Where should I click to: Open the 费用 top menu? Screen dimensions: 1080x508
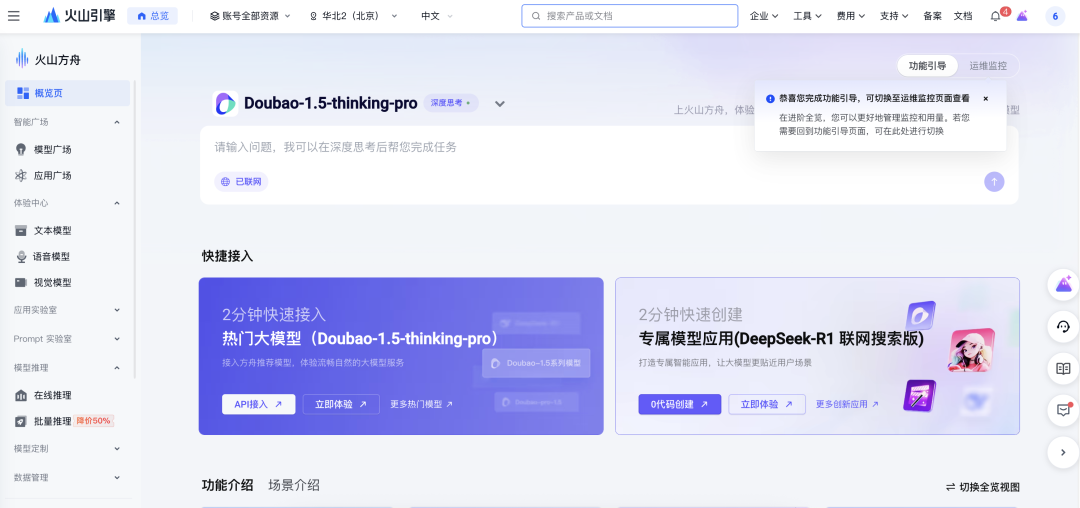851,16
